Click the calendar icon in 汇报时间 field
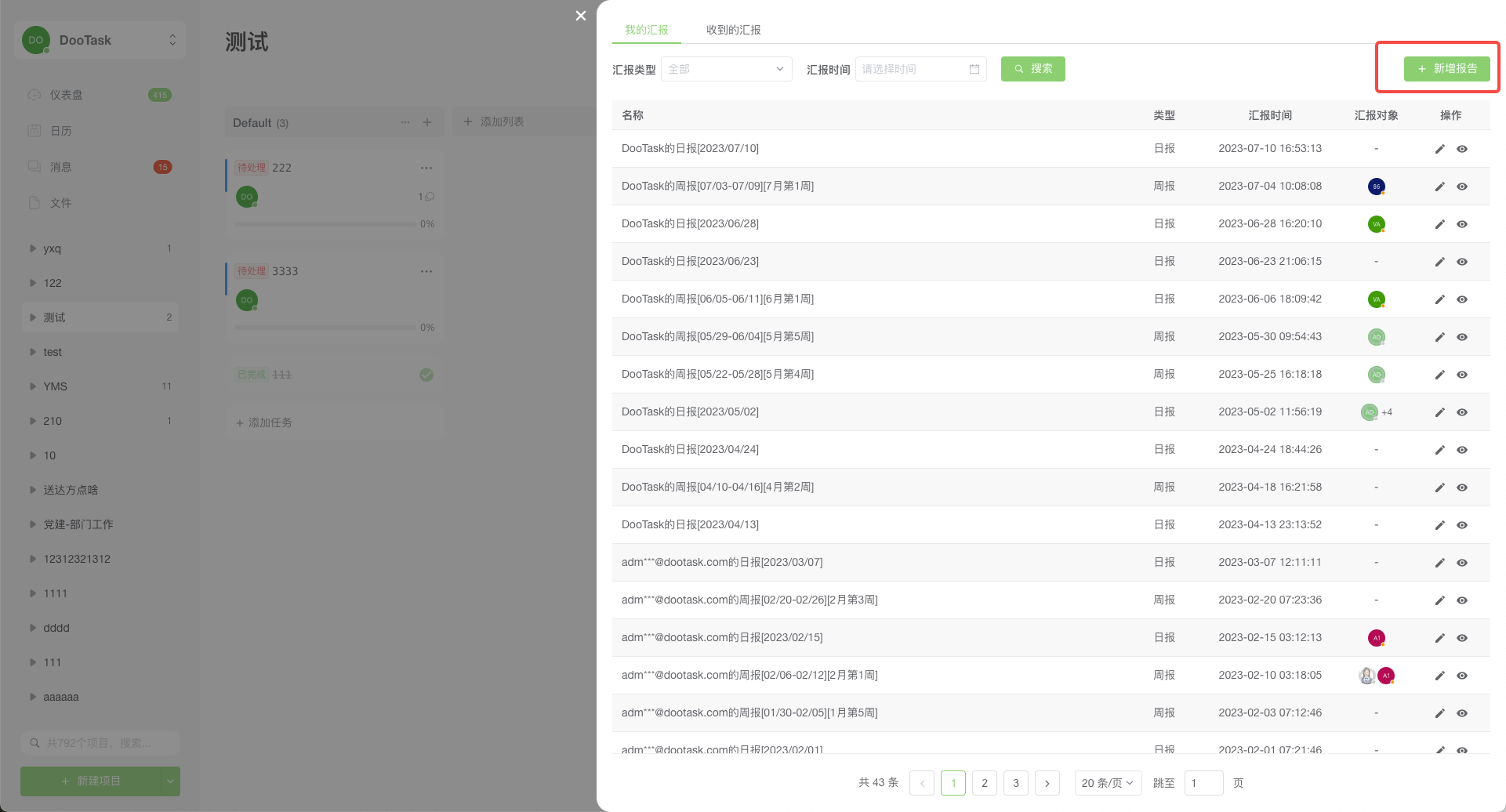Image resolution: width=1506 pixels, height=812 pixels. click(x=974, y=69)
